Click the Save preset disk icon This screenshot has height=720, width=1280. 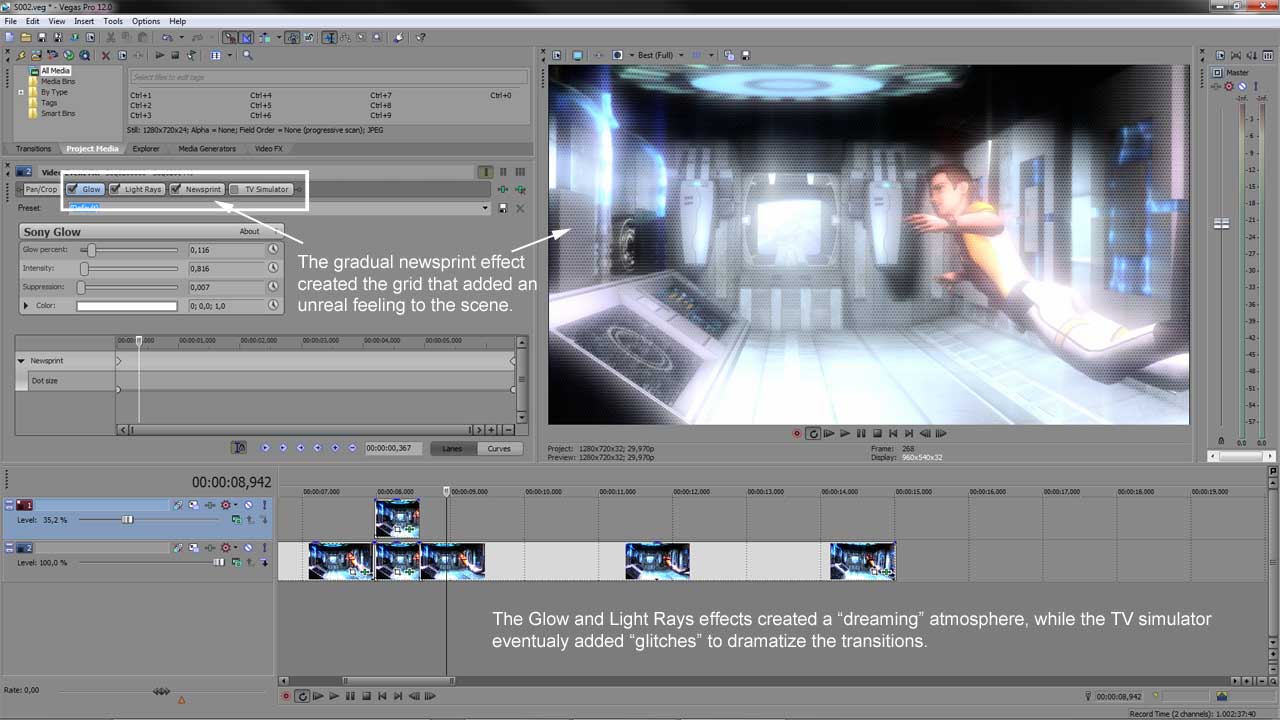click(x=503, y=208)
